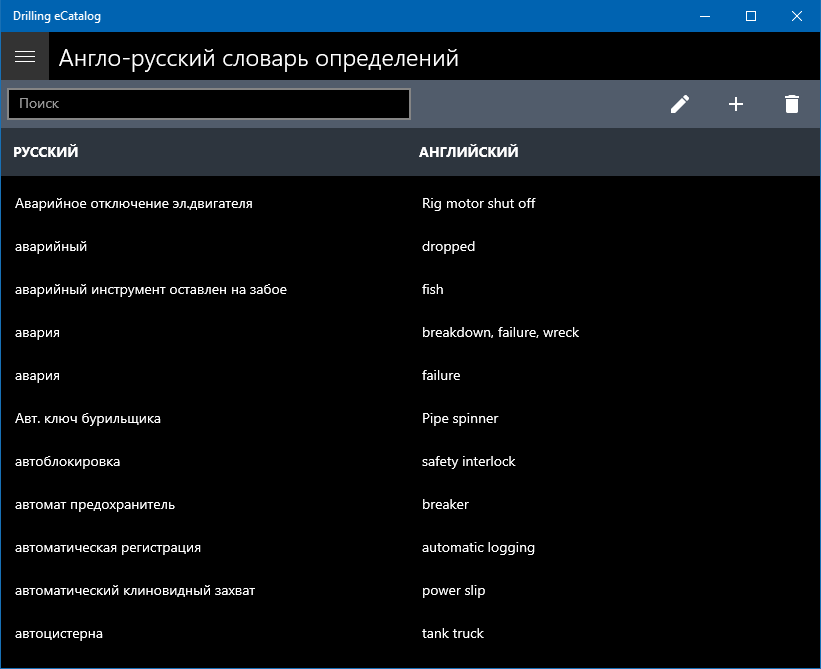Choose the 'автомат предохранитель' row

(95, 505)
